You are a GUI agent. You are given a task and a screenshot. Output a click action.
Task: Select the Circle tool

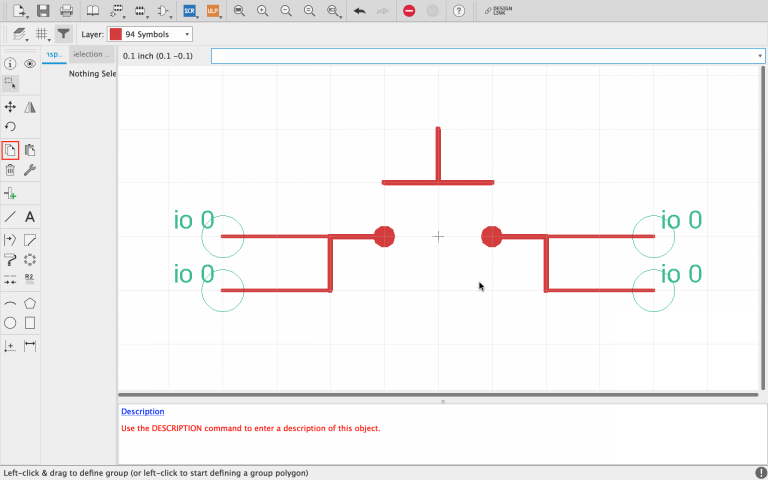[x=10, y=323]
